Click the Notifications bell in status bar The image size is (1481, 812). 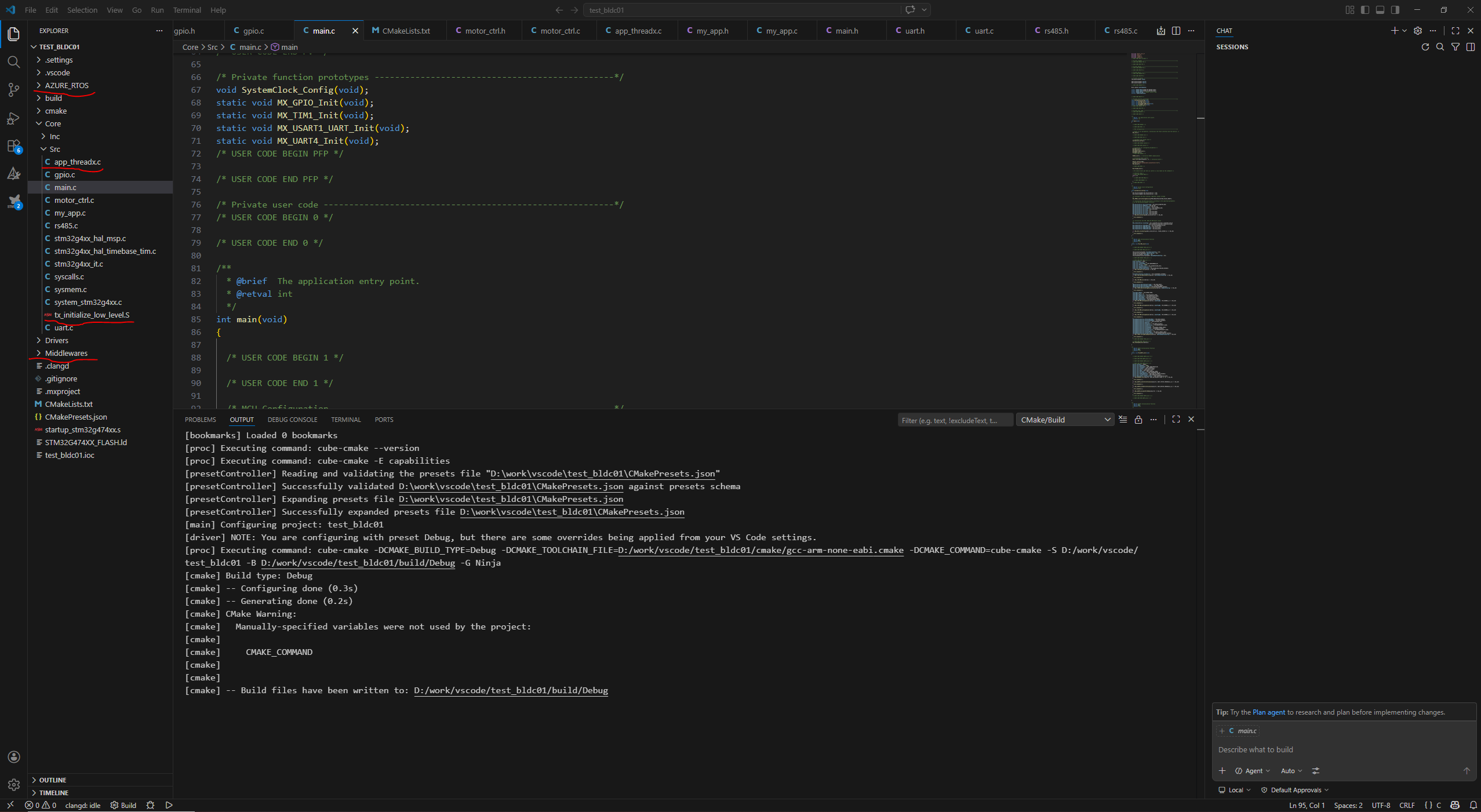coord(1473,805)
